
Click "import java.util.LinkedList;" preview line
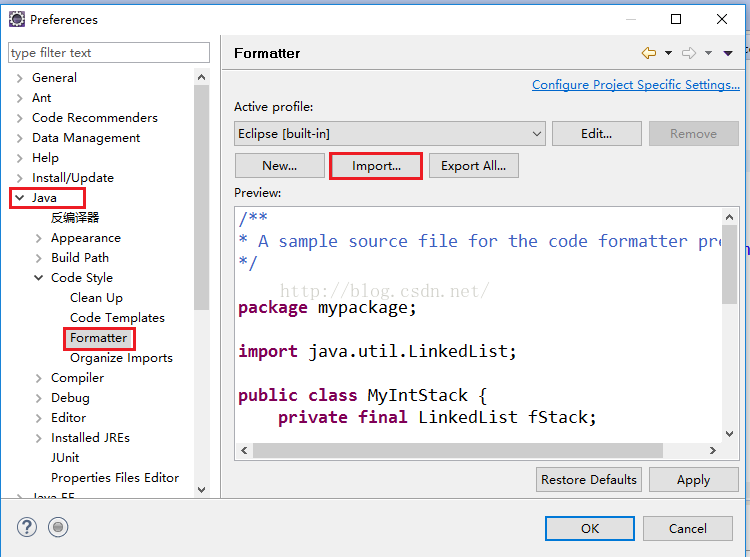(377, 351)
